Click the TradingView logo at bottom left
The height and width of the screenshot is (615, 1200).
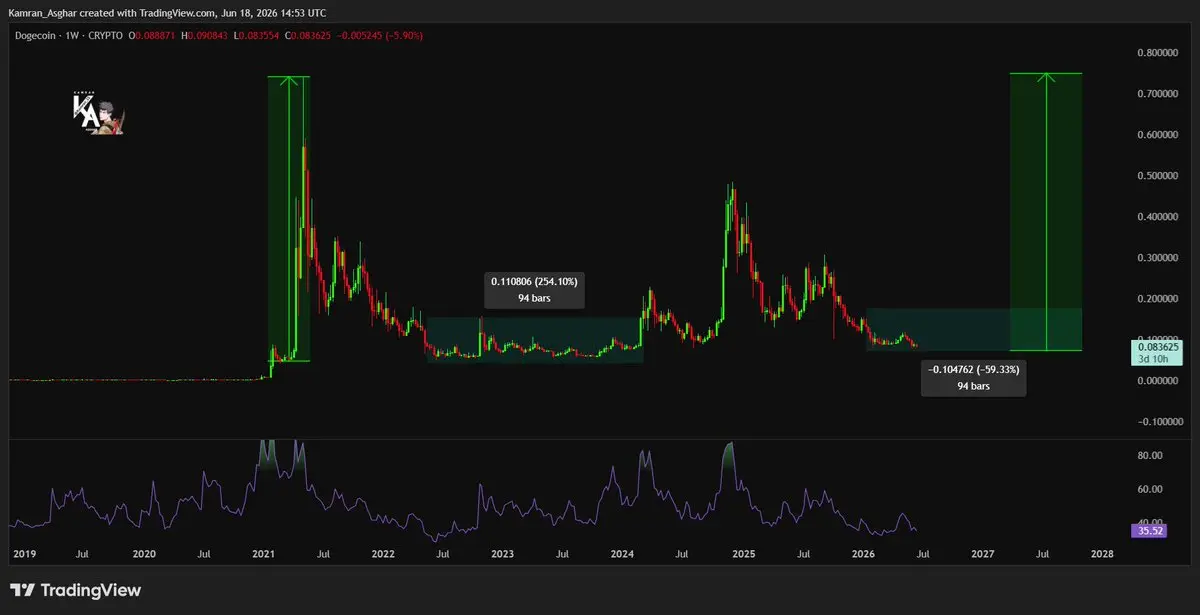76,590
